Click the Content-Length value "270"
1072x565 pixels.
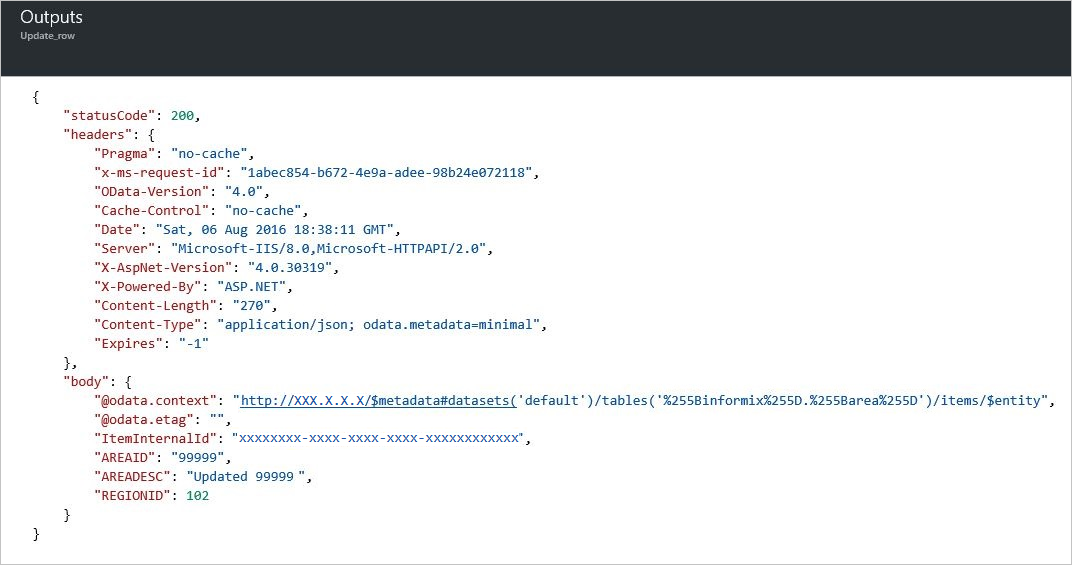coord(252,306)
